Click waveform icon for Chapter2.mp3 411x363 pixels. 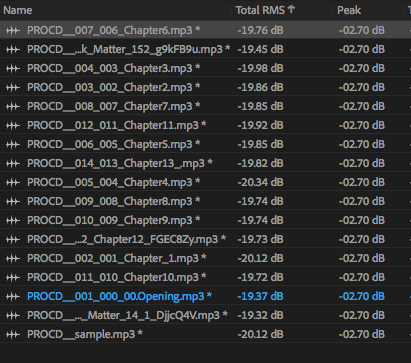13,87
